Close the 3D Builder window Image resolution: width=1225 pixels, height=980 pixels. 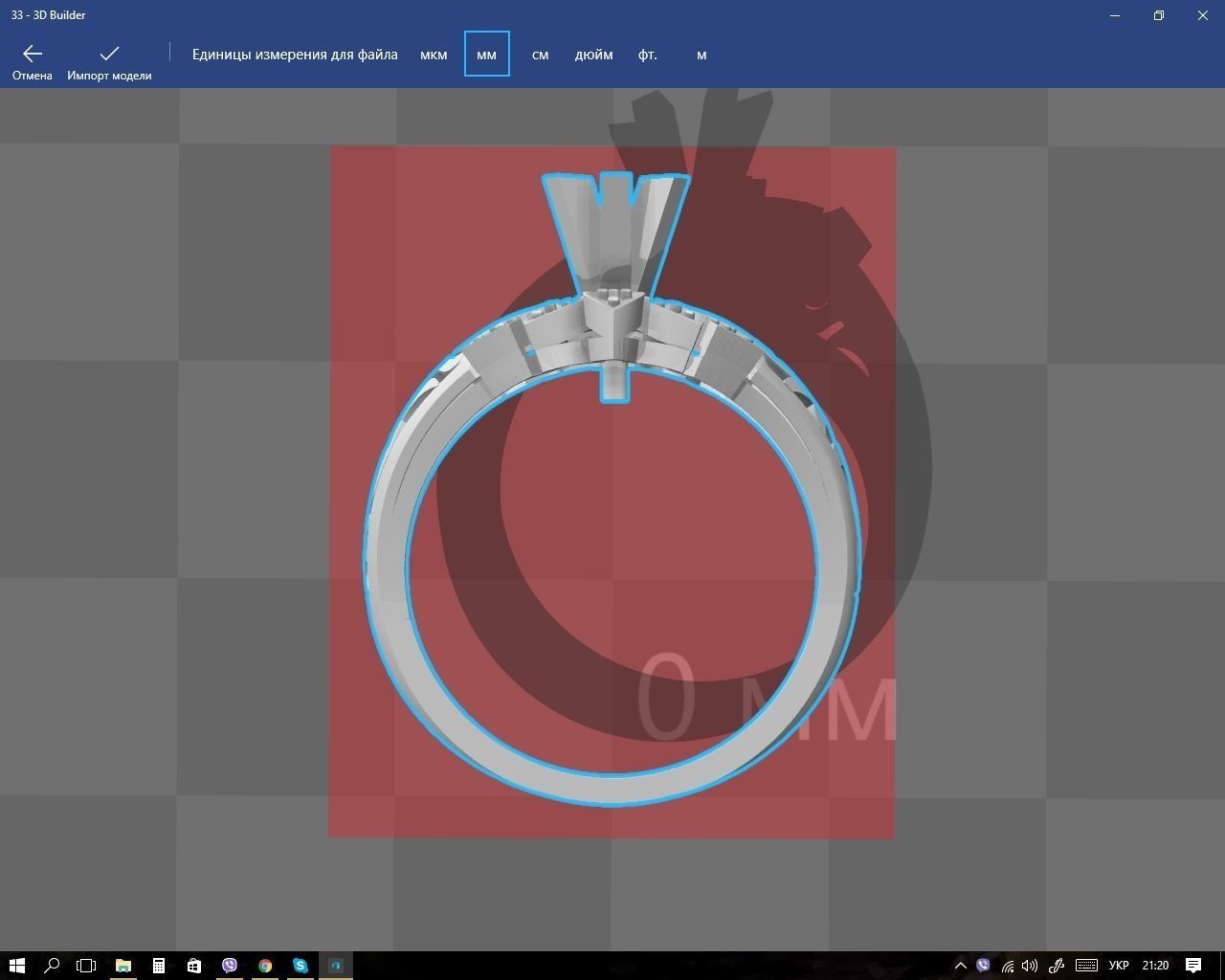pos(1203,15)
